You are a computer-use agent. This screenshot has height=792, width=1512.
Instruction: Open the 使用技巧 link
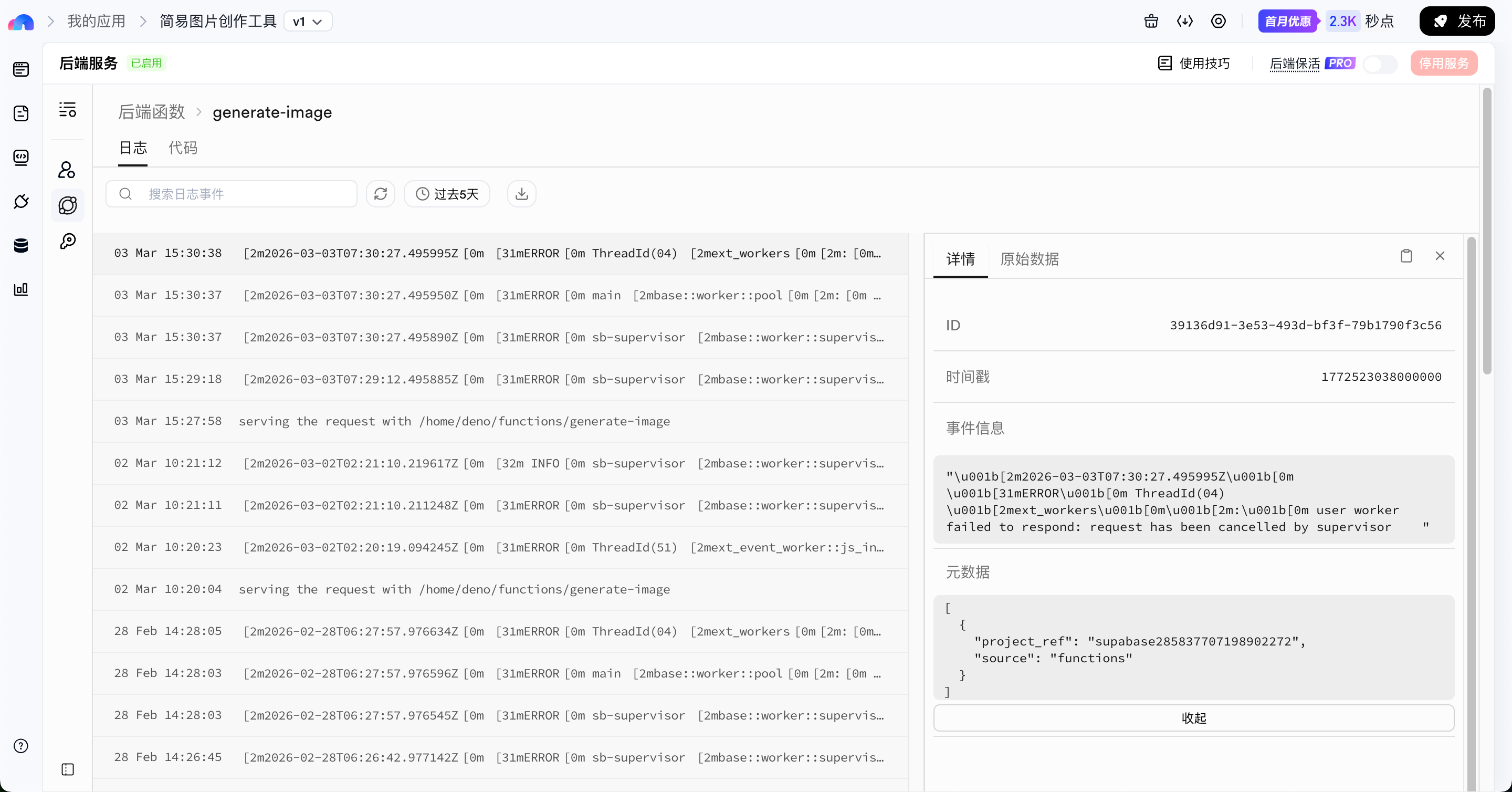[x=1194, y=64]
